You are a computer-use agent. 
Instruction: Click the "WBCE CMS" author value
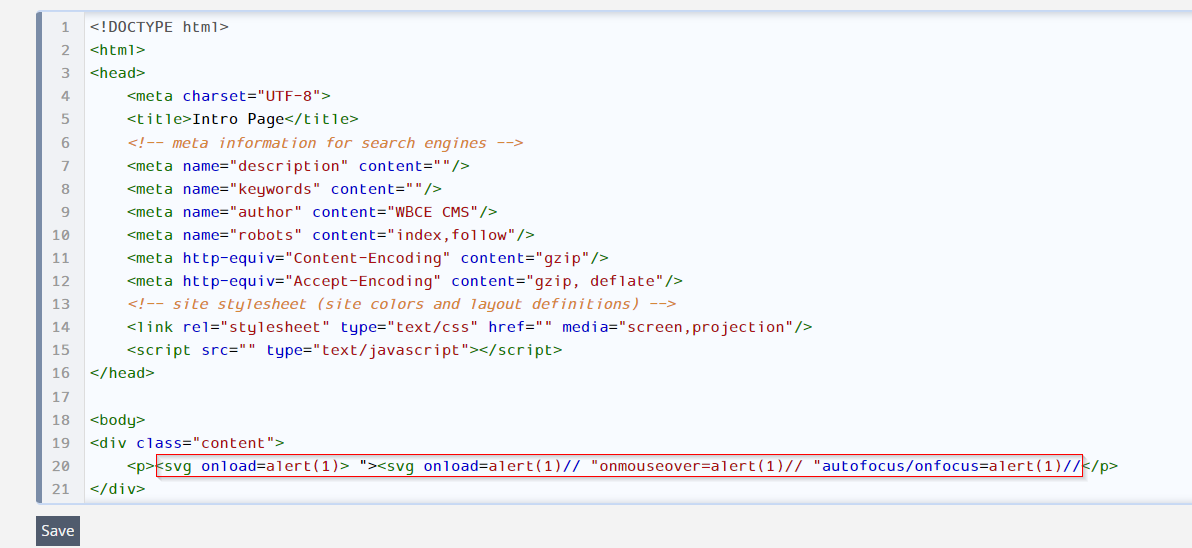(x=433, y=211)
